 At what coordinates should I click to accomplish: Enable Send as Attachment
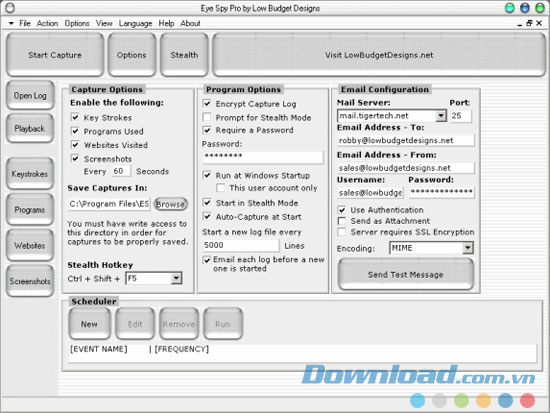coord(341,221)
